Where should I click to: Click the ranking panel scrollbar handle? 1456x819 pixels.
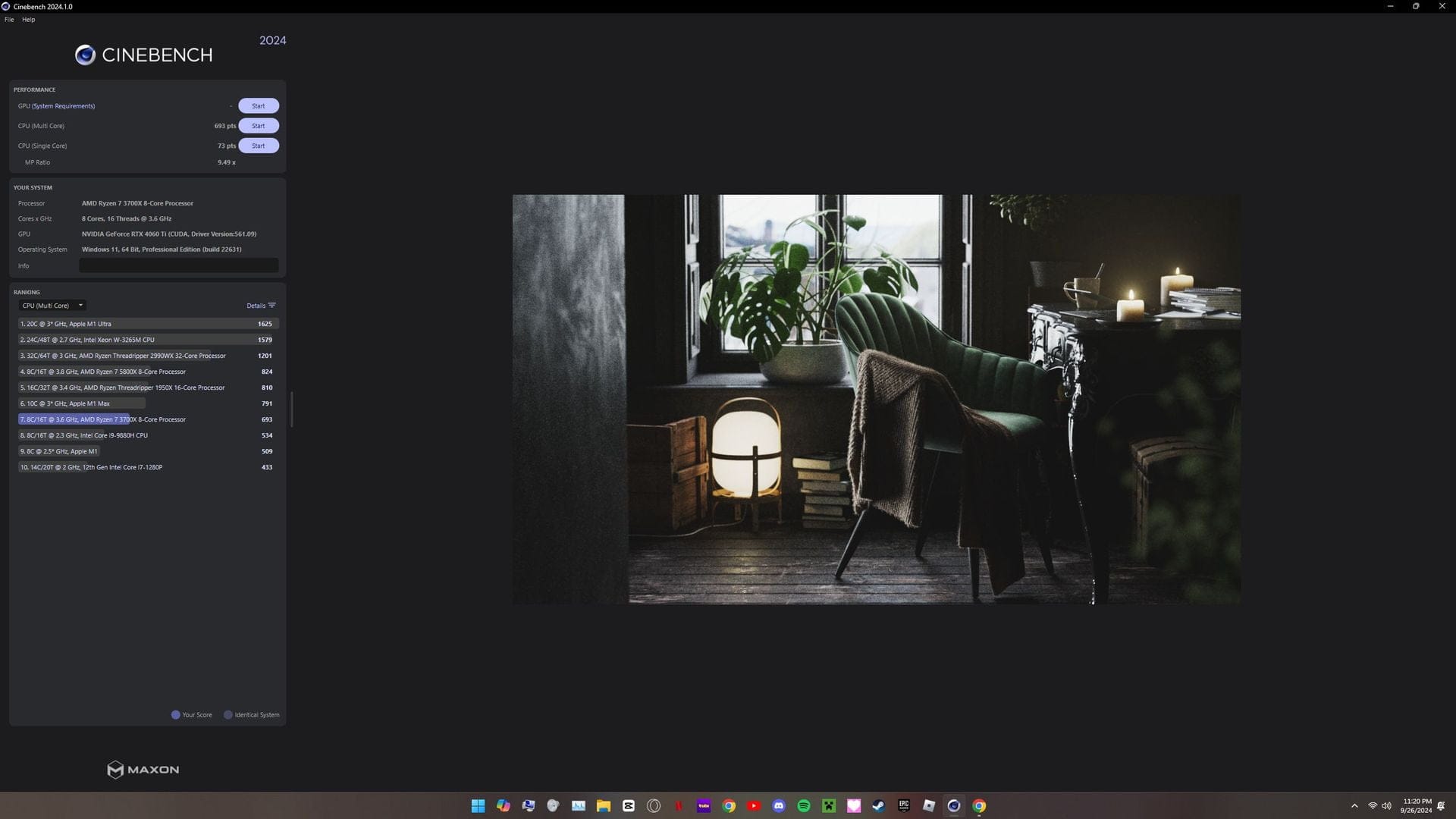click(291, 409)
